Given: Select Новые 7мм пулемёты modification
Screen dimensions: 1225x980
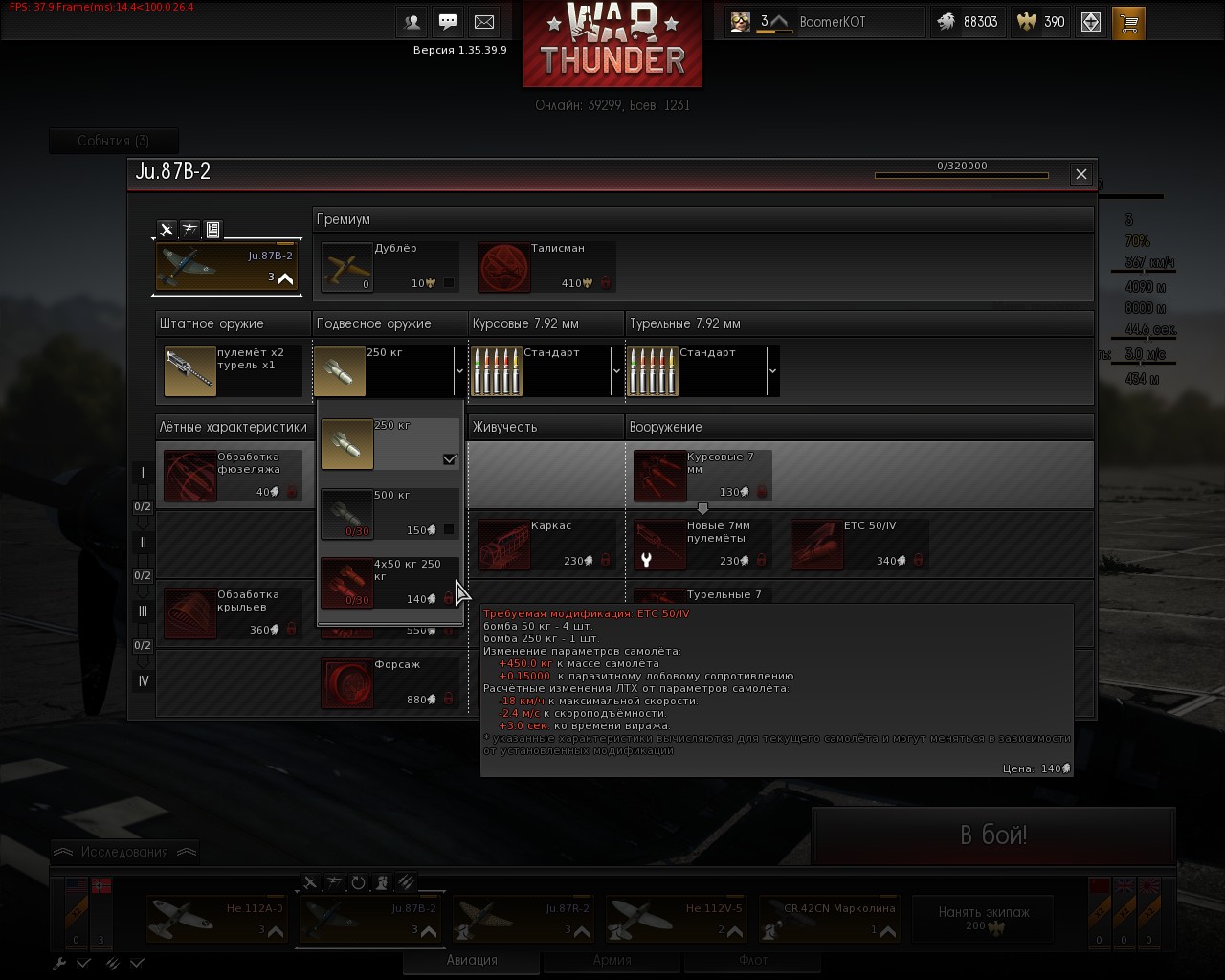Looking at the screenshot, I should (702, 545).
